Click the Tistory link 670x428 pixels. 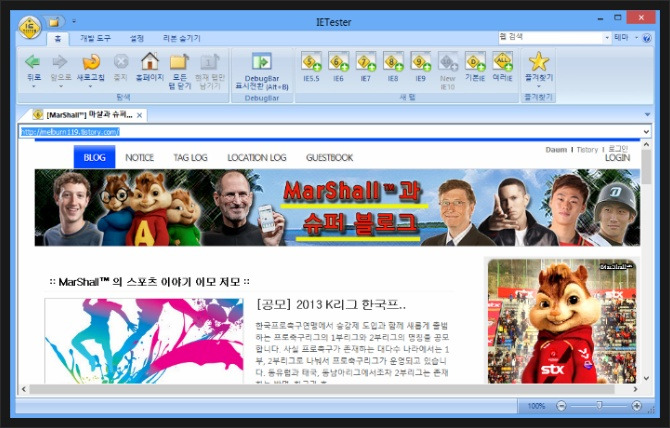pyautogui.click(x=587, y=150)
